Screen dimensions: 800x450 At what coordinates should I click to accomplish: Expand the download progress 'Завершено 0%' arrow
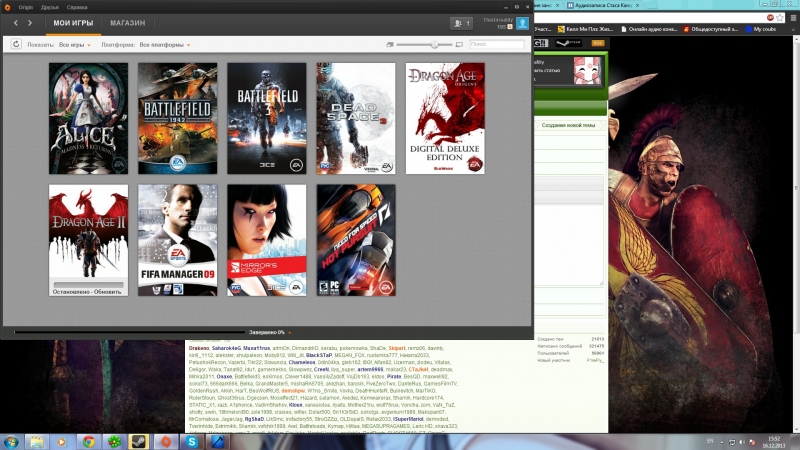(x=290, y=331)
